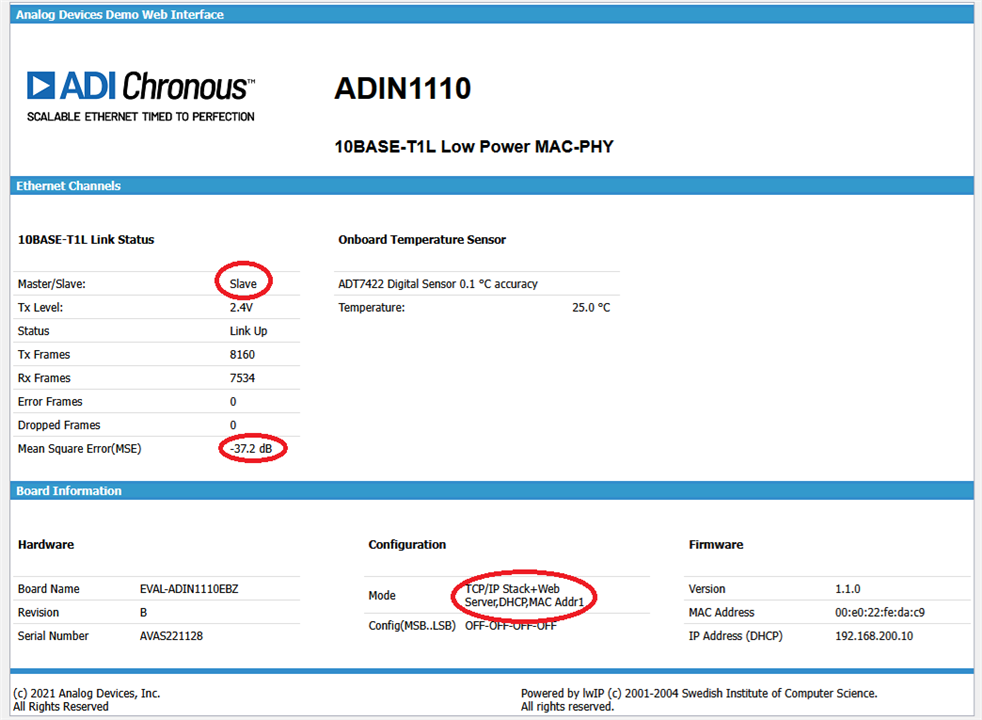Screen dimensions: 982x720
Task: Click the Mode value 'TCP/IP Stack+Web Server'
Action: (524, 595)
